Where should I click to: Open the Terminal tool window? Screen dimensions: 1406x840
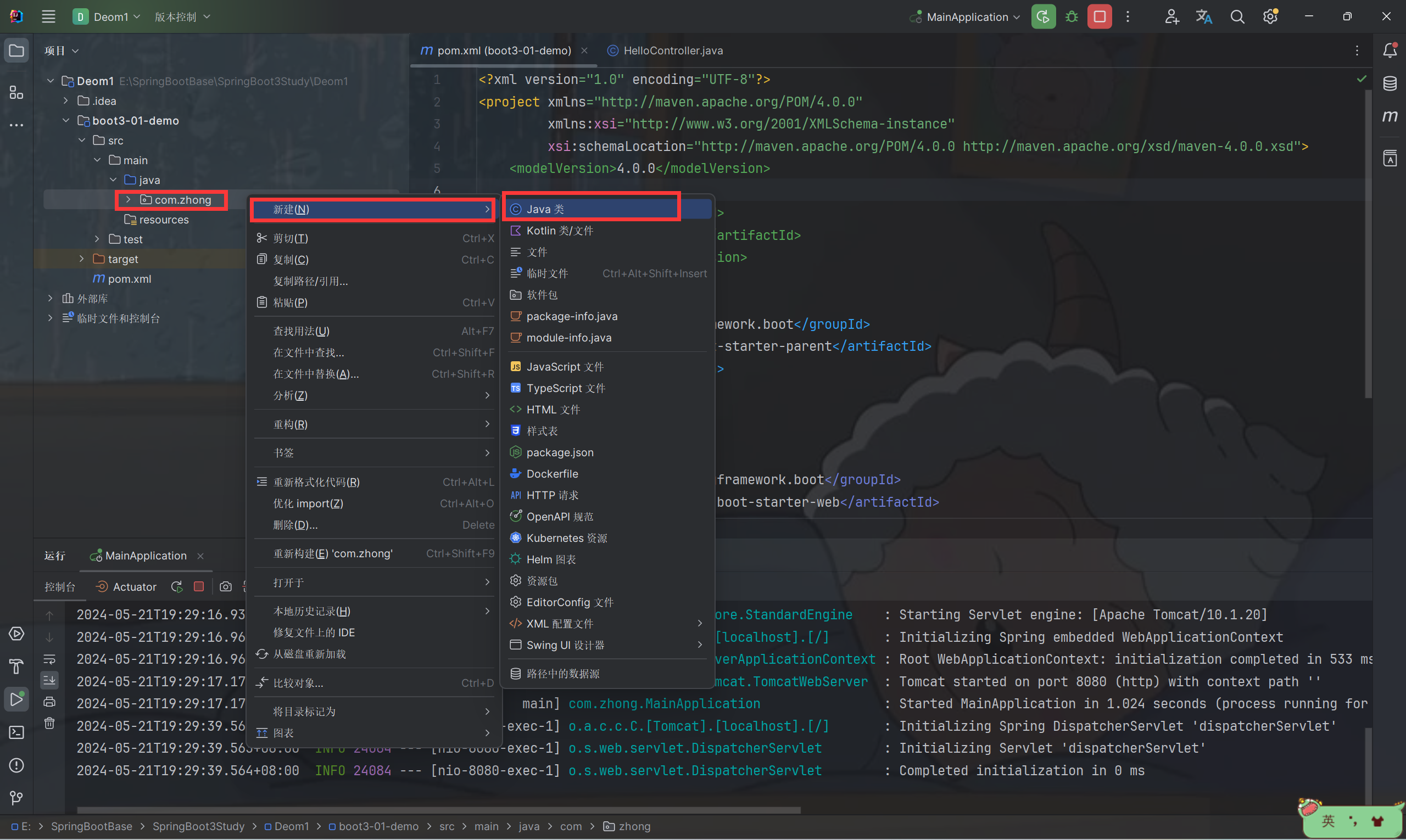pyautogui.click(x=16, y=732)
